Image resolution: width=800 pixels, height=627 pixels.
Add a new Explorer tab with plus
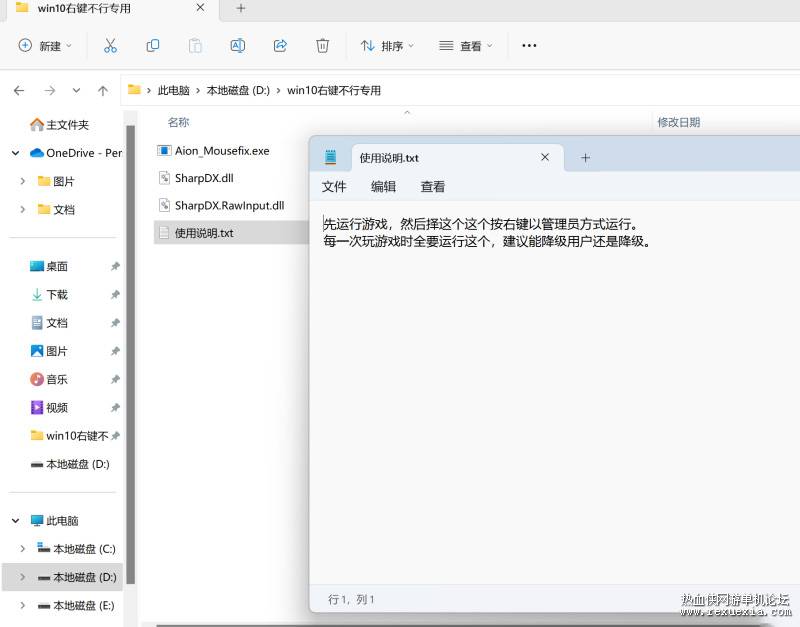click(241, 8)
